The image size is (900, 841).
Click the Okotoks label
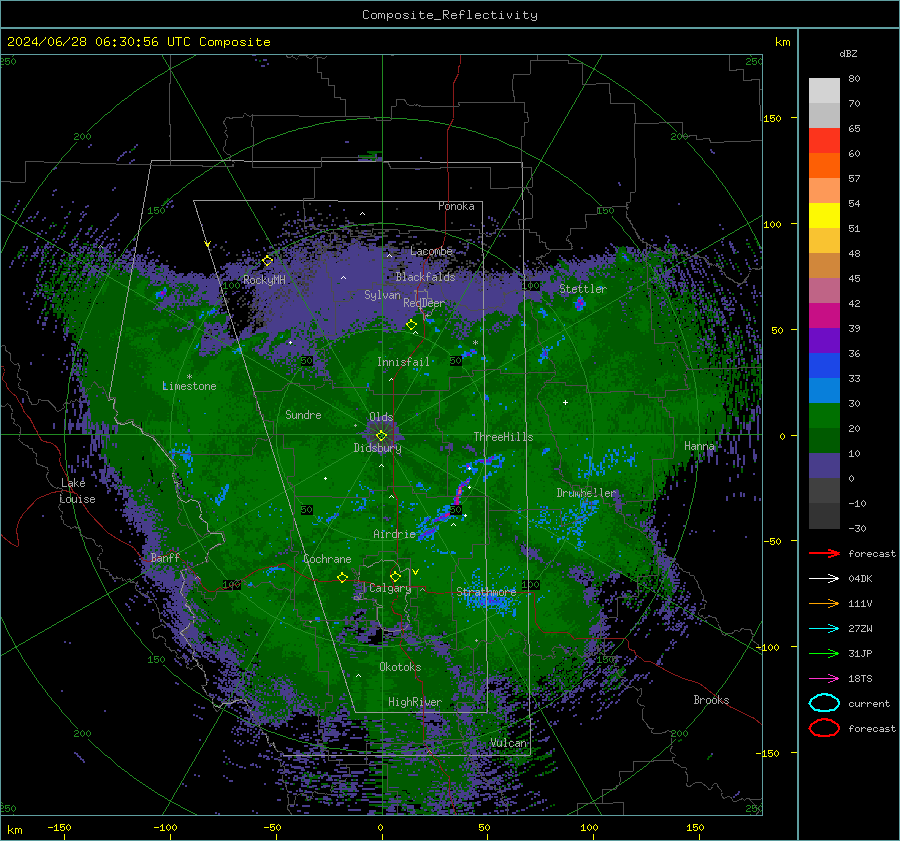pyautogui.click(x=400, y=666)
